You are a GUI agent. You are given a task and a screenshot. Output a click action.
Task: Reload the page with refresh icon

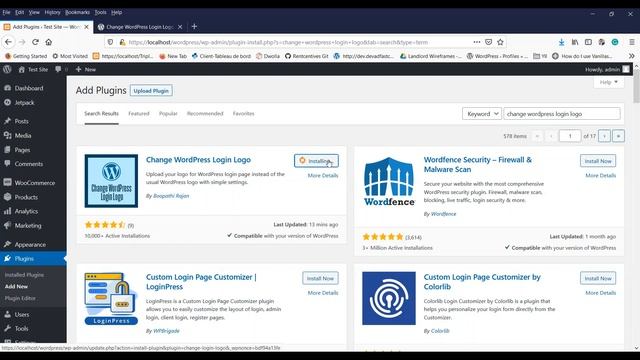36,42
